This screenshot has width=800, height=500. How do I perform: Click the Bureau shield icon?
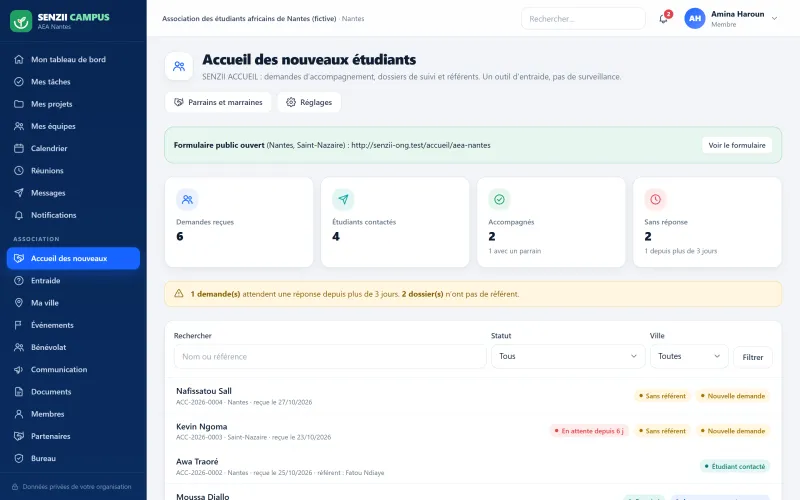point(19,458)
